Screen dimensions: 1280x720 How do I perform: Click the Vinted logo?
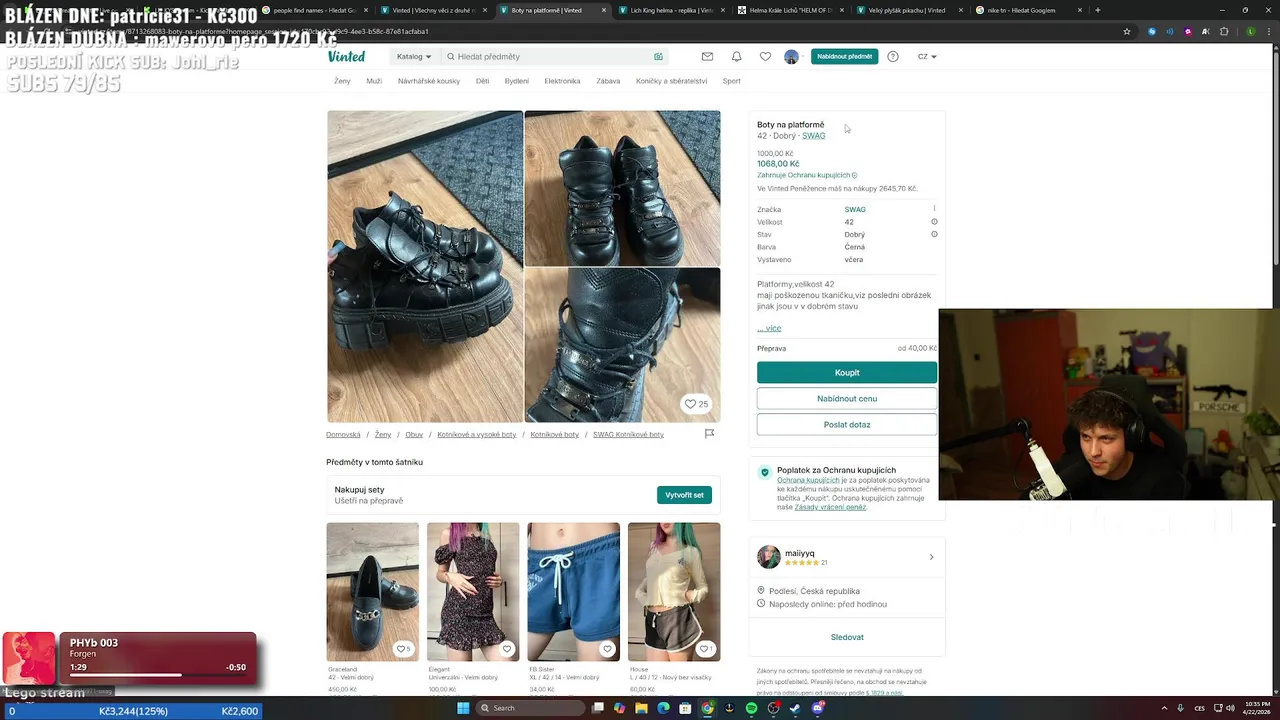pos(346,57)
